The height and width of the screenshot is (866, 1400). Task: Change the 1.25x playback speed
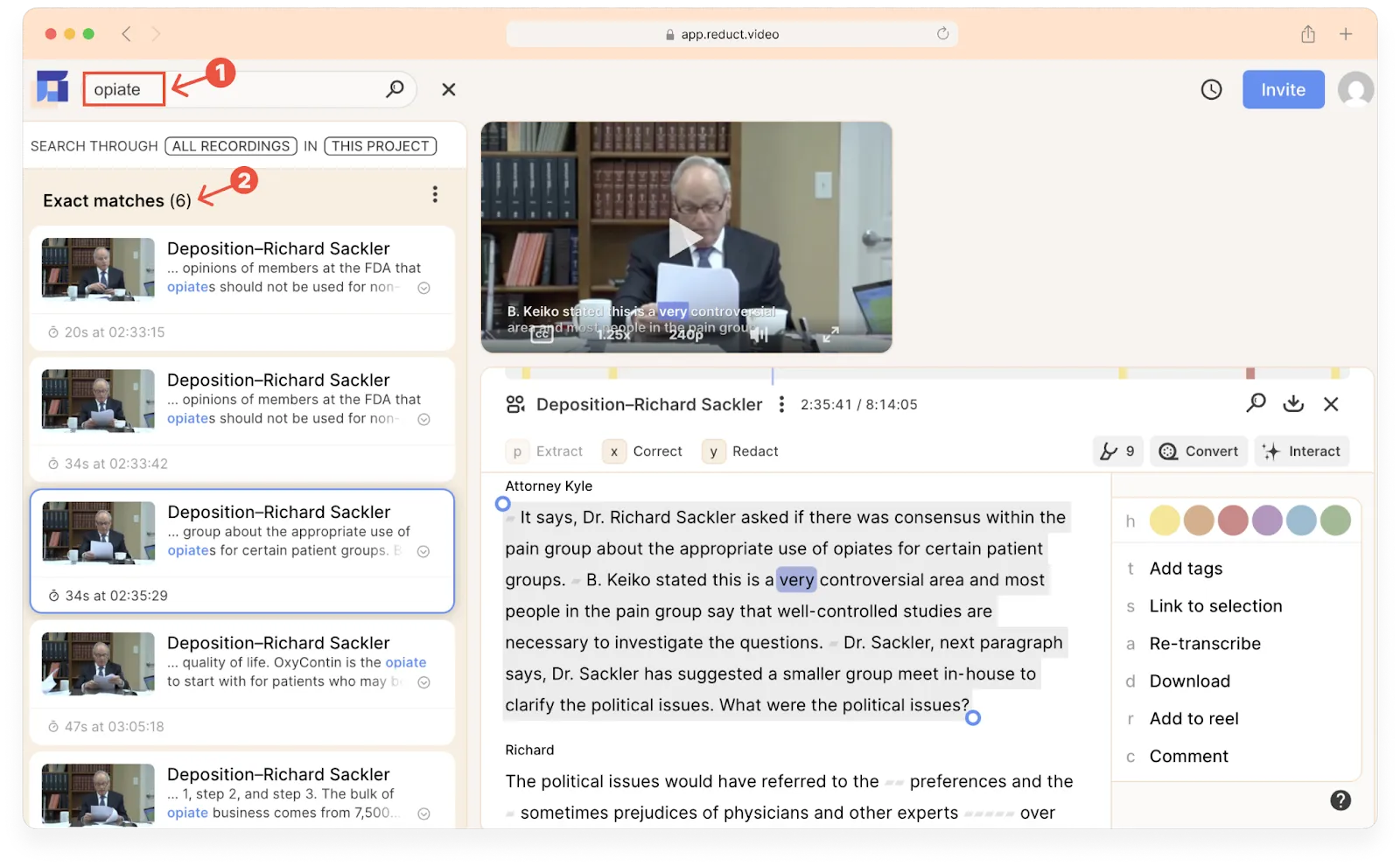click(613, 334)
